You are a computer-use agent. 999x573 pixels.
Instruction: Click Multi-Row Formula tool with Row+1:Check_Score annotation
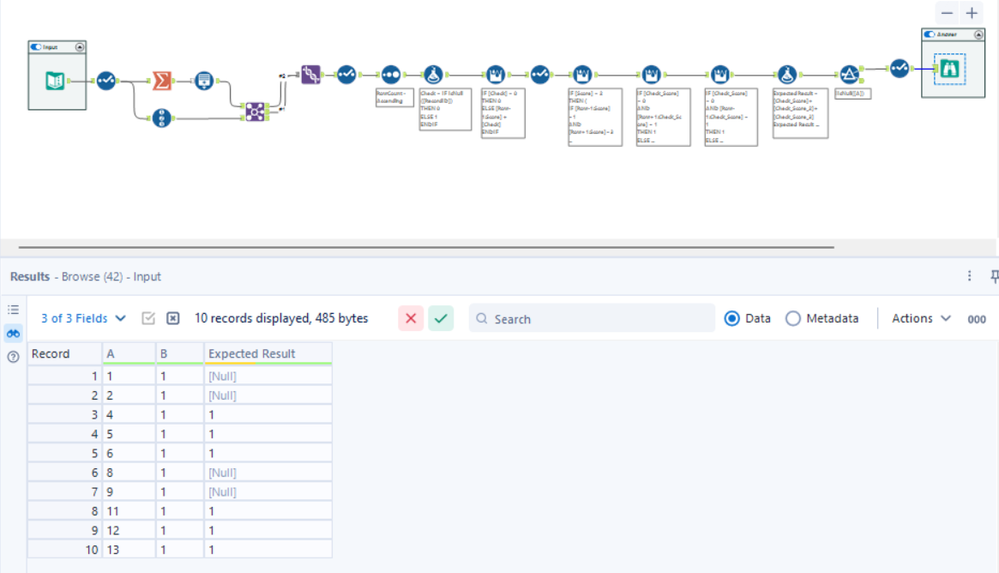[x=650, y=75]
